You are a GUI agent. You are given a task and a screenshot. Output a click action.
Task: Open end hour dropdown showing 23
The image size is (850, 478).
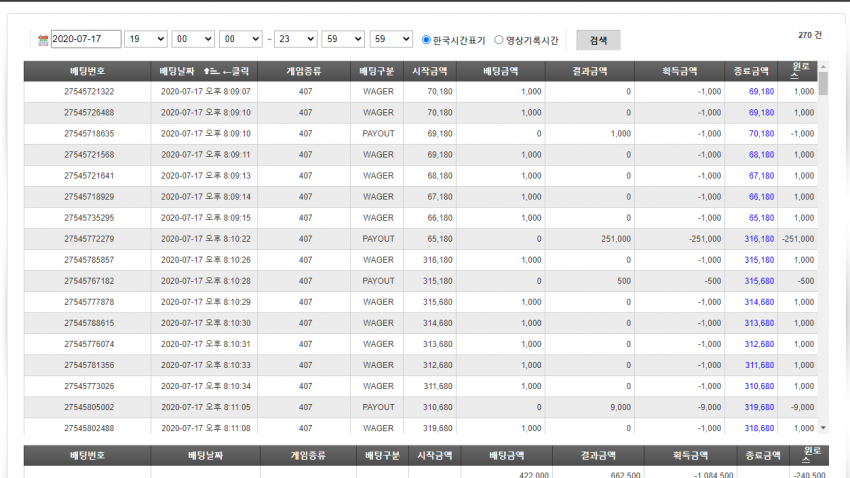click(295, 39)
